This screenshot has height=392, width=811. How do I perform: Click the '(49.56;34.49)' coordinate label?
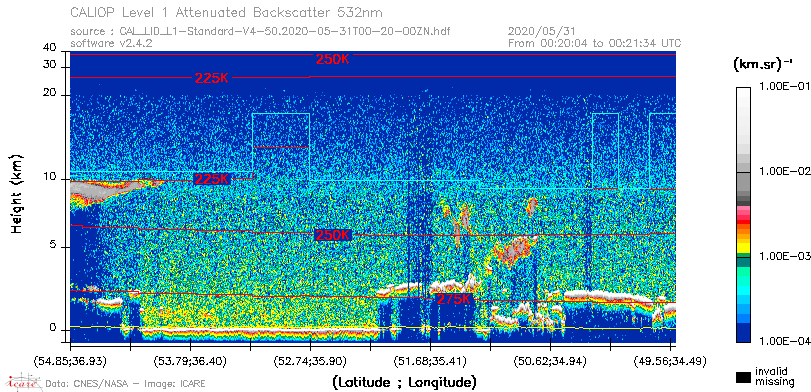coord(670,361)
